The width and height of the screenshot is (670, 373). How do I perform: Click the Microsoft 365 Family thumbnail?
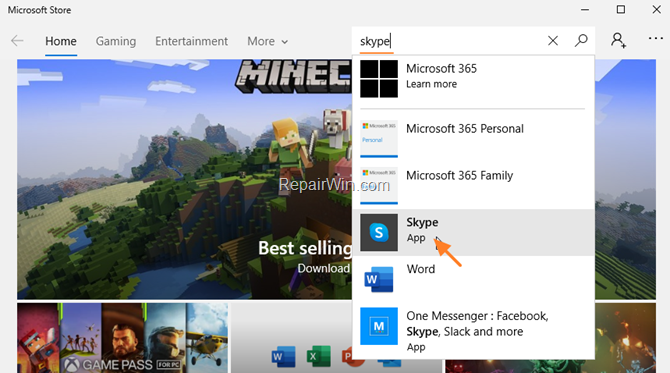pyautogui.click(x=379, y=185)
